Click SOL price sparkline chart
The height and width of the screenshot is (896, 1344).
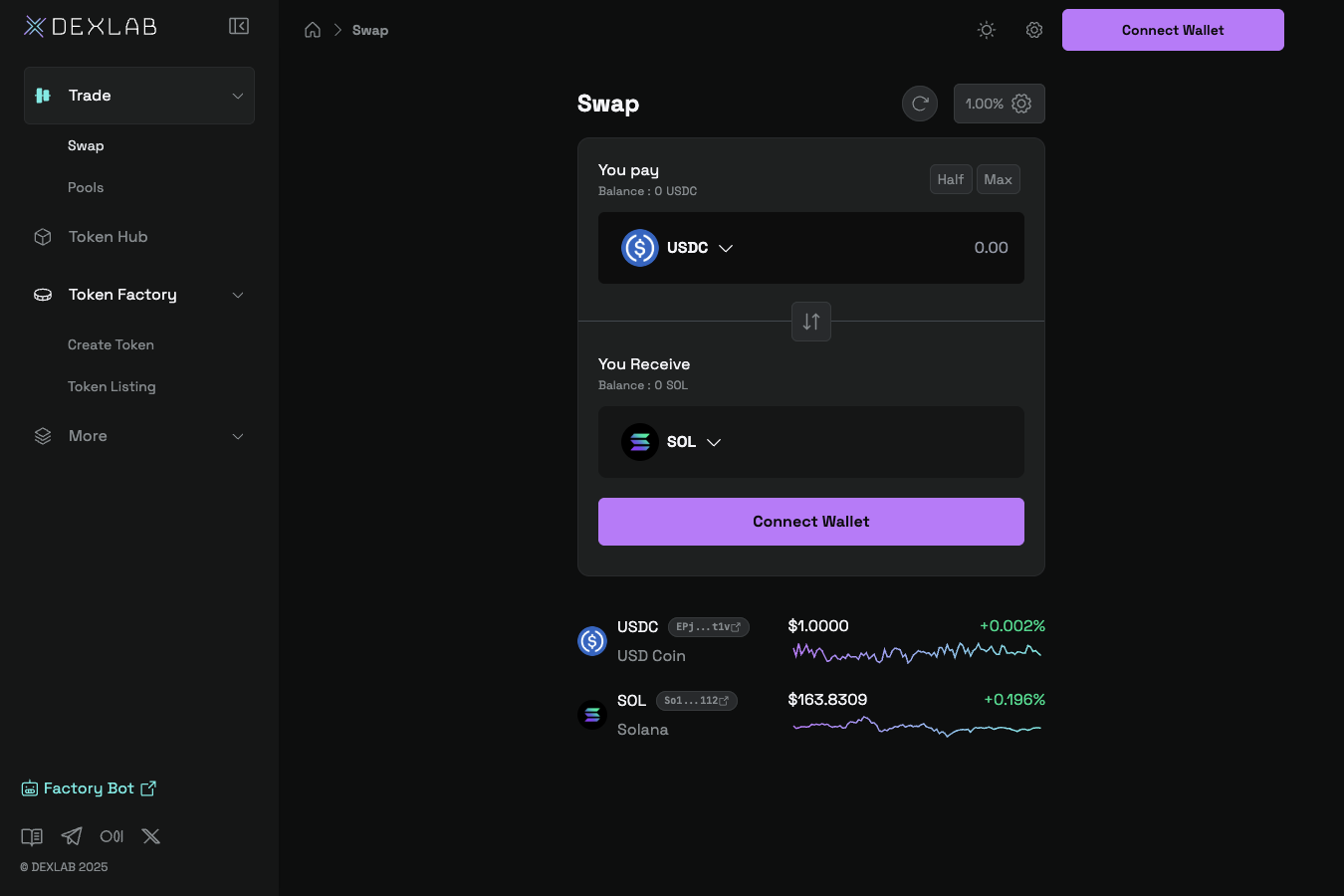[x=917, y=727]
